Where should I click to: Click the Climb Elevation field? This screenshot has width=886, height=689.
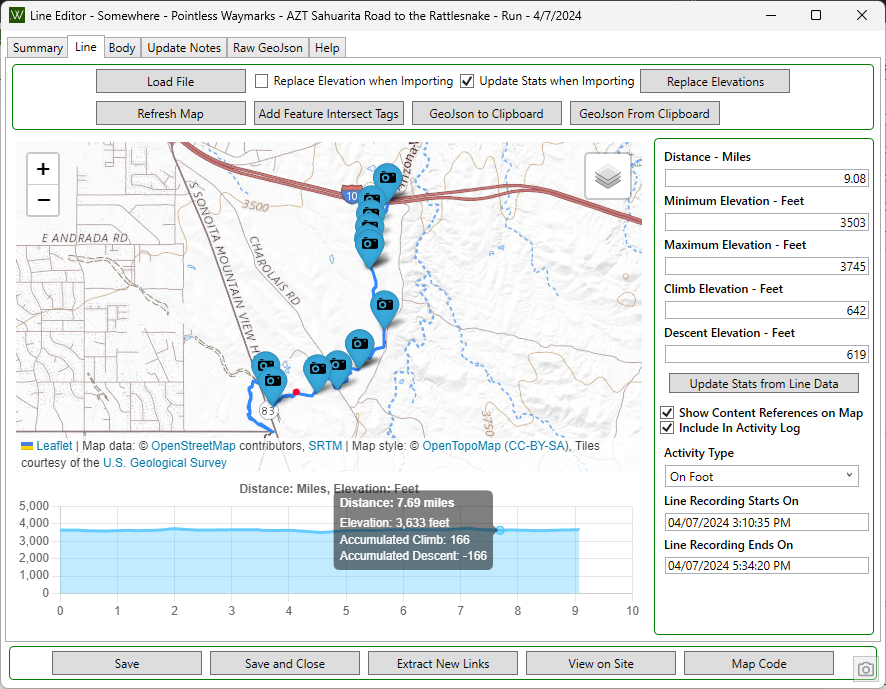766,310
